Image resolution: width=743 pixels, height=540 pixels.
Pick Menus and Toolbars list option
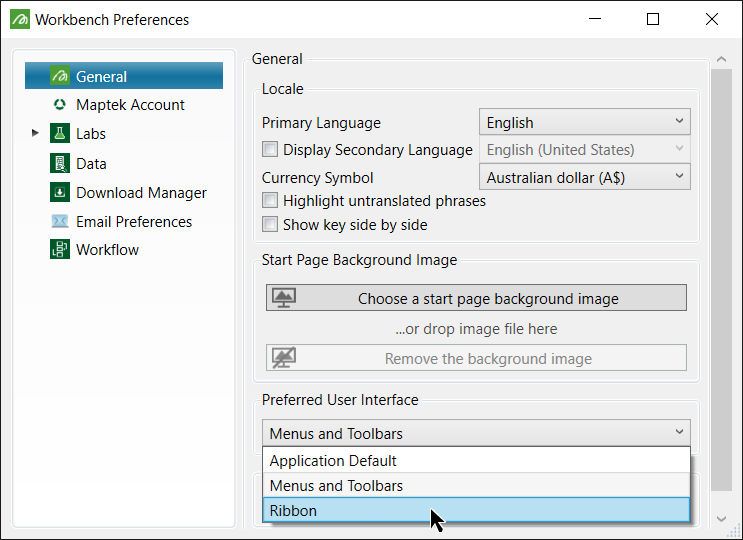[476, 486]
